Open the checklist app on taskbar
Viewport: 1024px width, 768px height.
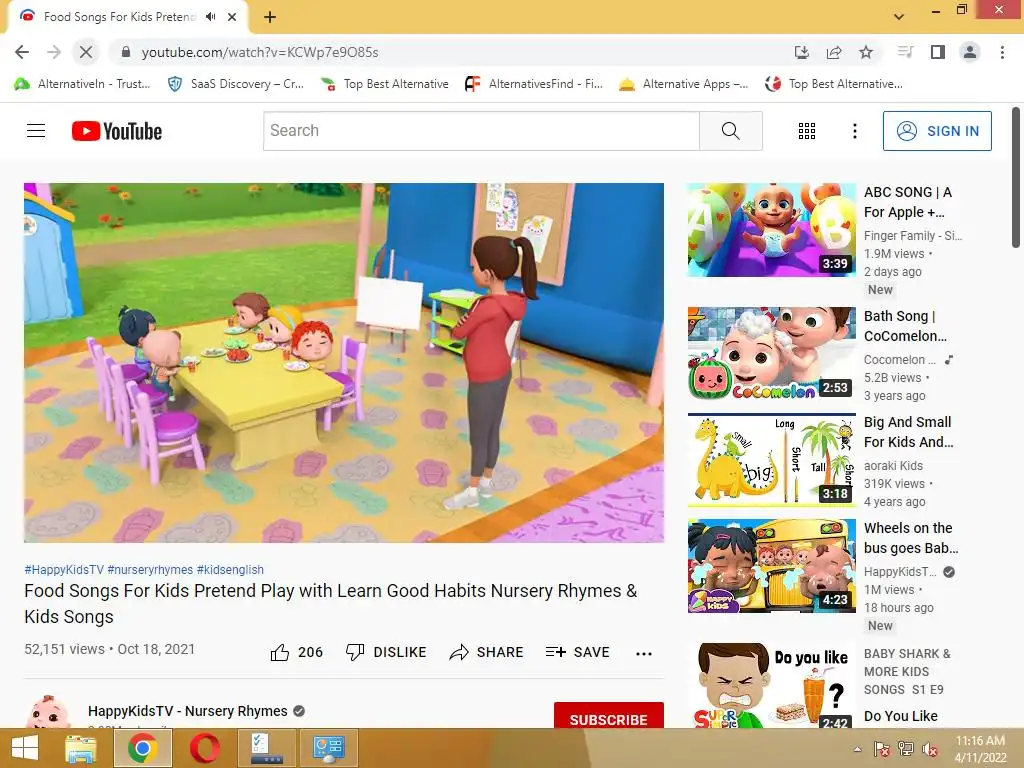pyautogui.click(x=266, y=748)
